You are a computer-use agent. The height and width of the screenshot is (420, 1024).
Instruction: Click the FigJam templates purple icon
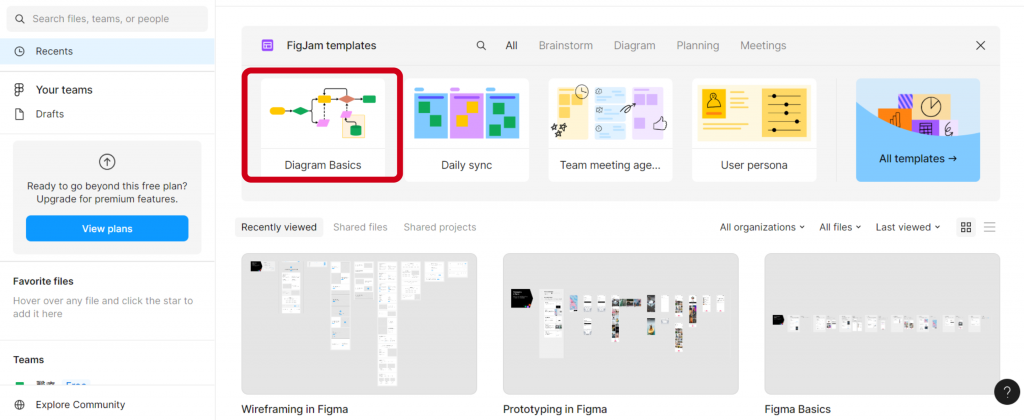[267, 45]
